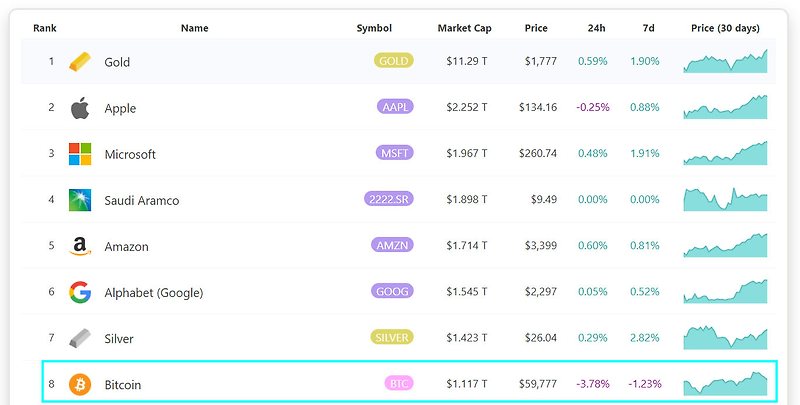Click Silver's price $26.04
Screen dimensions: 800x405
pyautogui.click(x=541, y=337)
